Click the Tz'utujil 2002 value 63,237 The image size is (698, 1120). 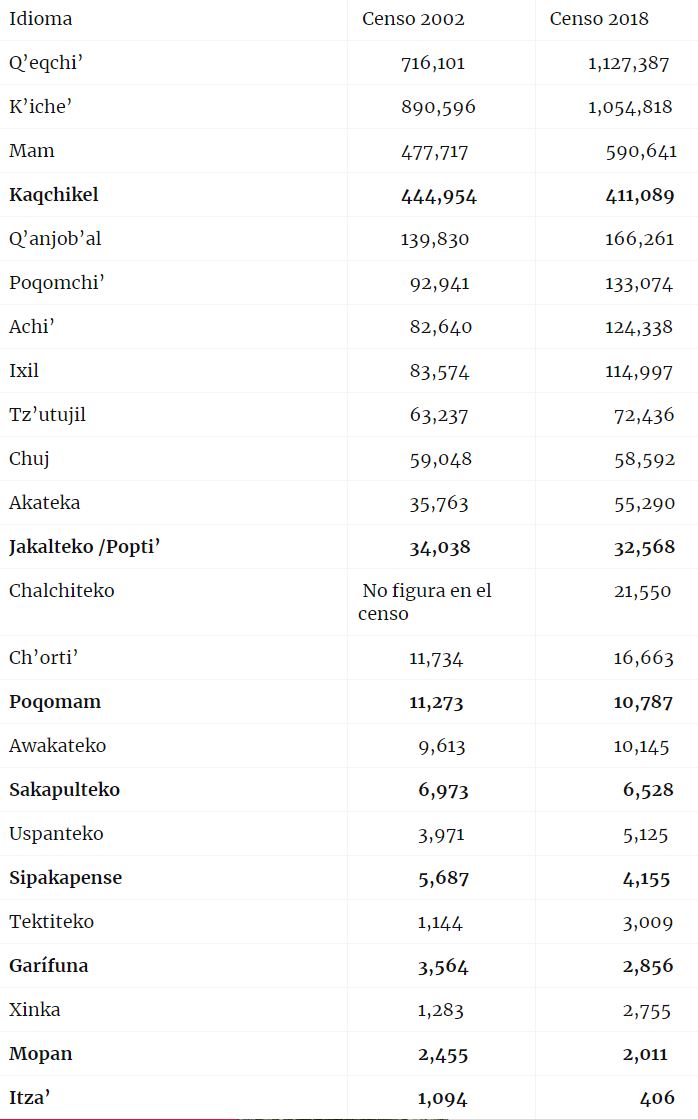[x=439, y=415]
